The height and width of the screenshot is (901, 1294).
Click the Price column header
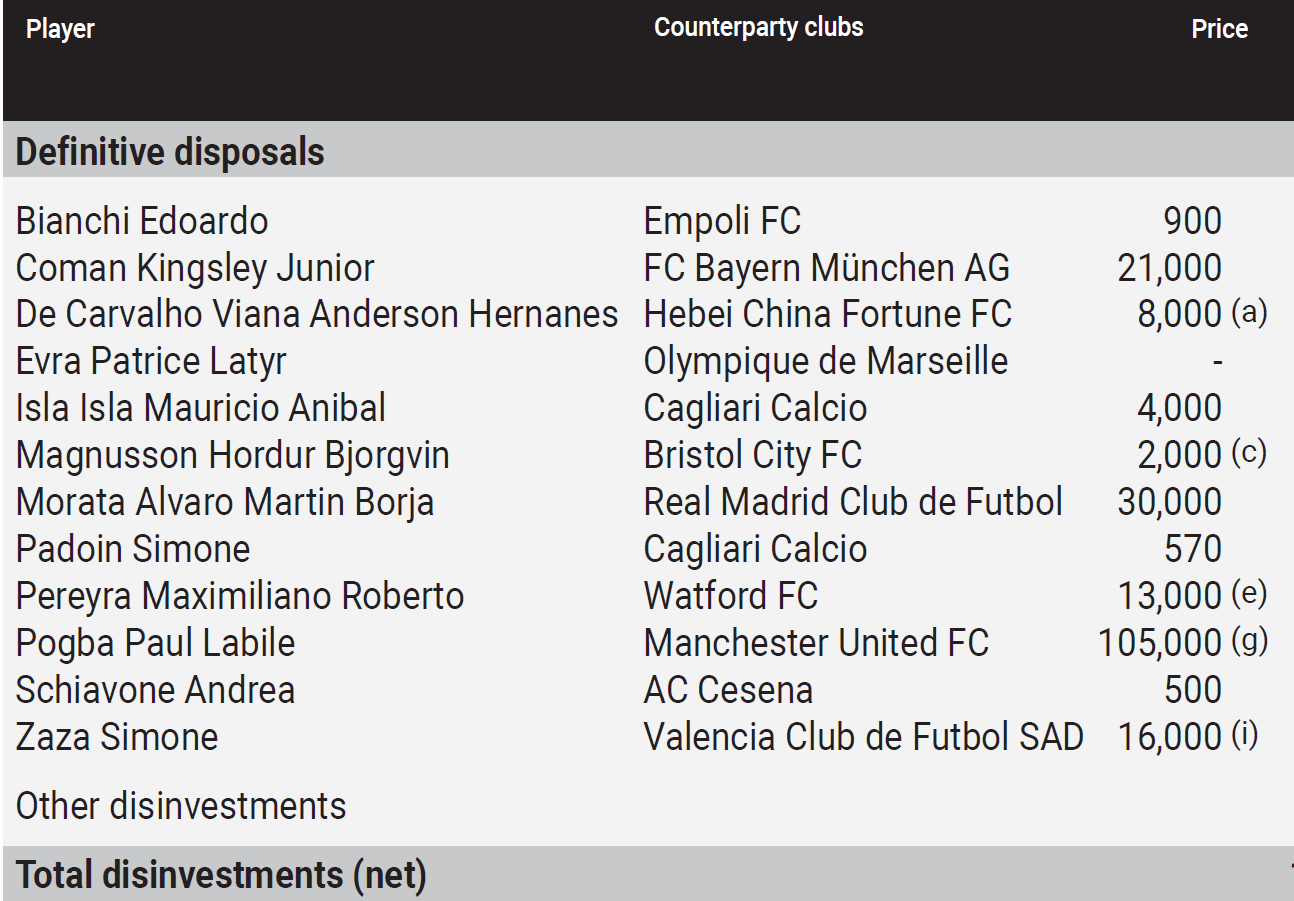click(1219, 29)
